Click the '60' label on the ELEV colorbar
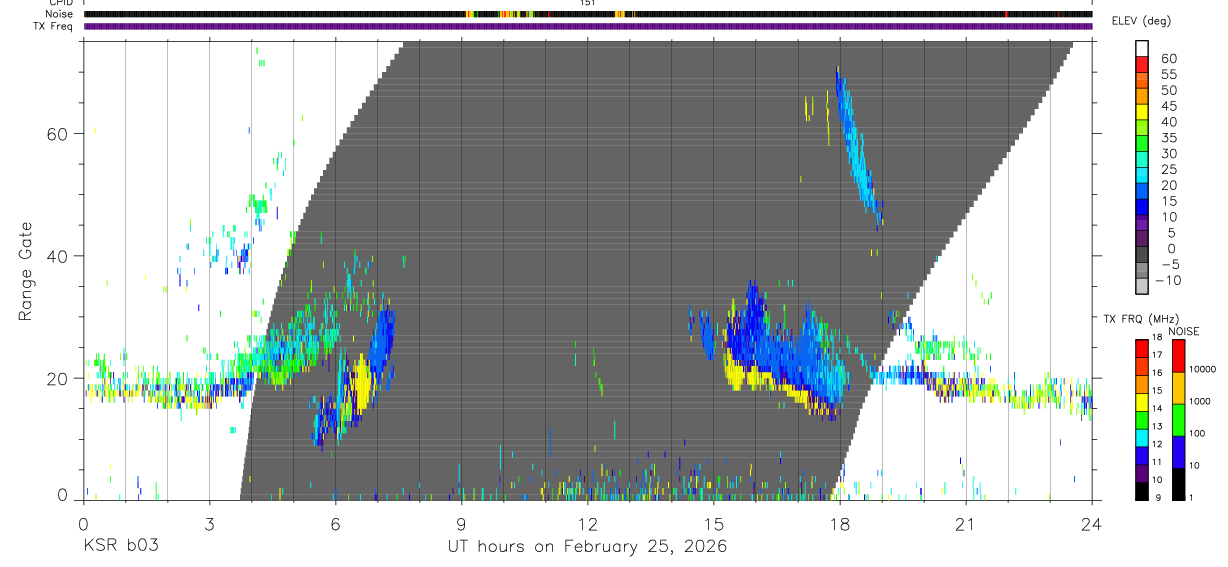Image resolution: width=1228 pixels, height=567 pixels. click(x=1169, y=59)
